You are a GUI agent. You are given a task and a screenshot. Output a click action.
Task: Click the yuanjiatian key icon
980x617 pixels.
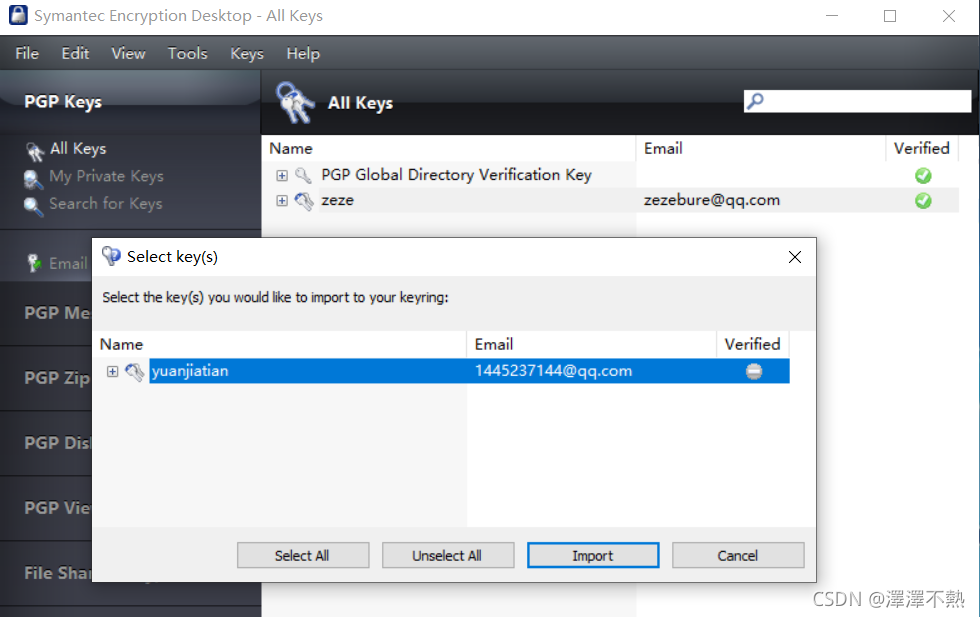tap(134, 371)
